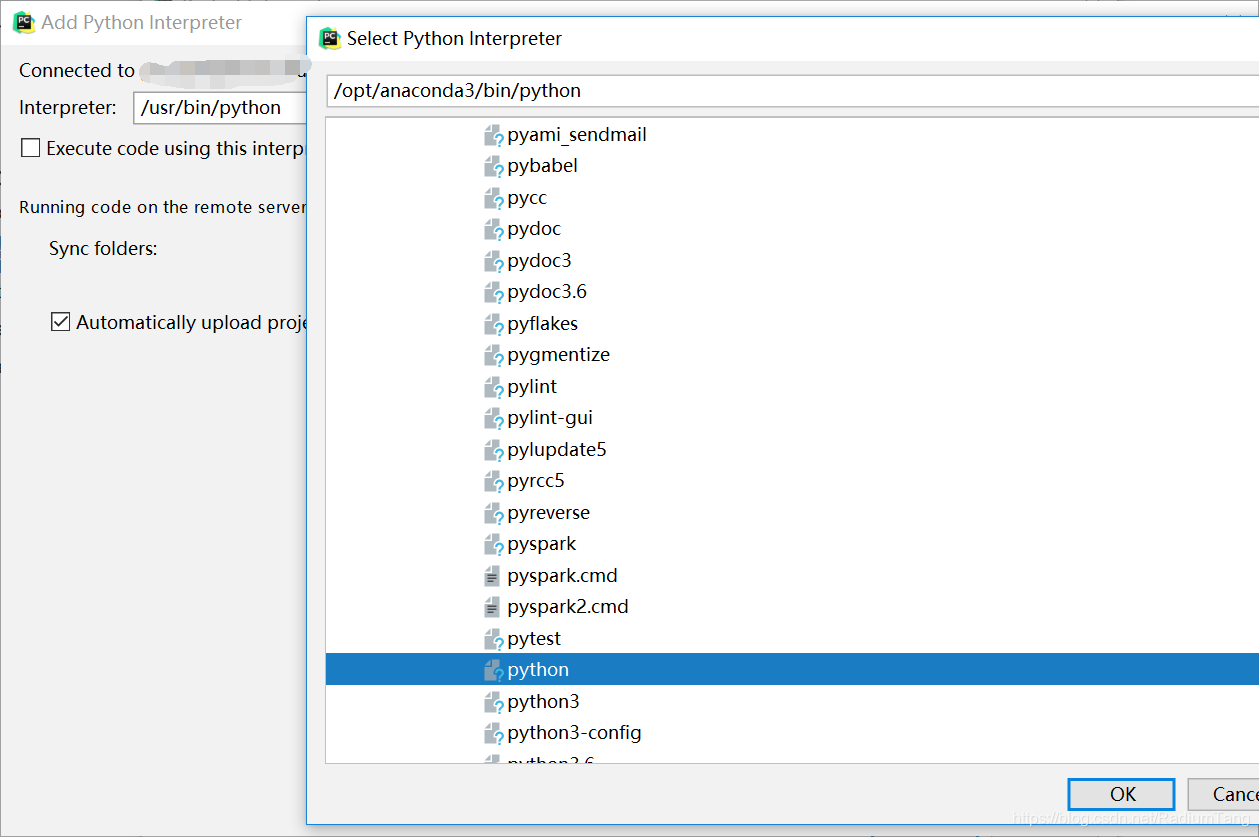Enable Execute code using this interpreter checkbox

[x=31, y=148]
